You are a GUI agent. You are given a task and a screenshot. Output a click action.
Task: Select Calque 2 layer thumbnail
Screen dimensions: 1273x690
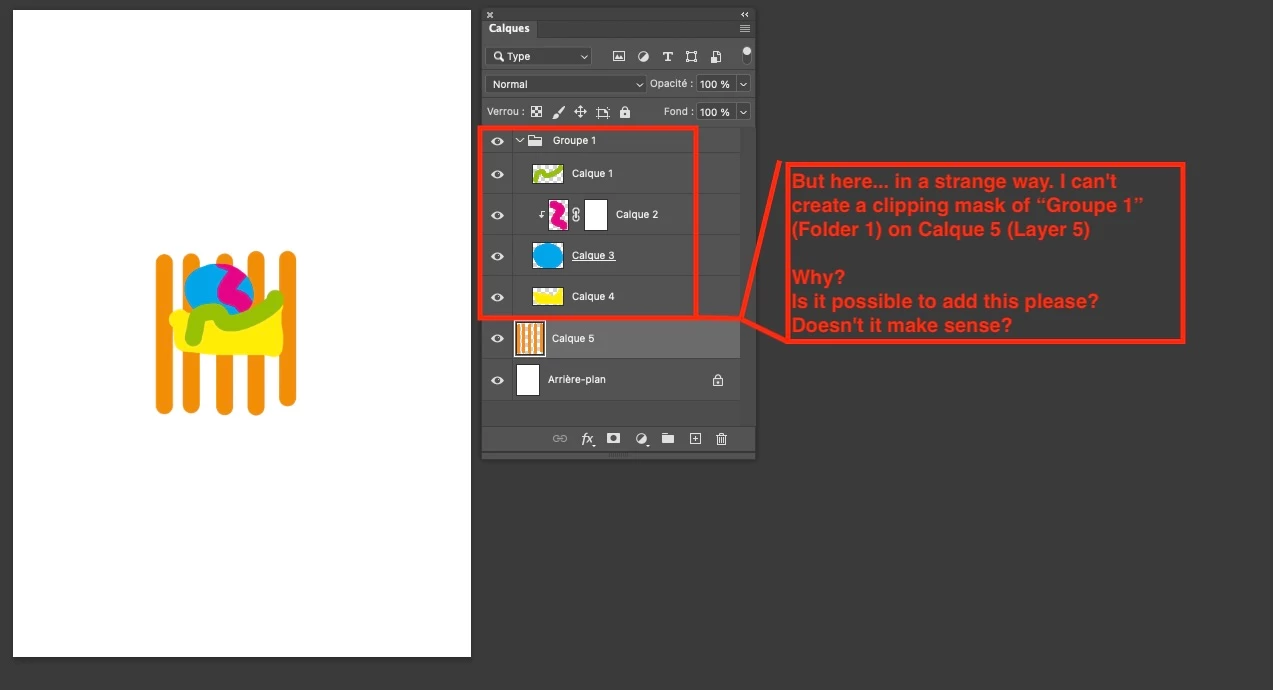(x=559, y=215)
